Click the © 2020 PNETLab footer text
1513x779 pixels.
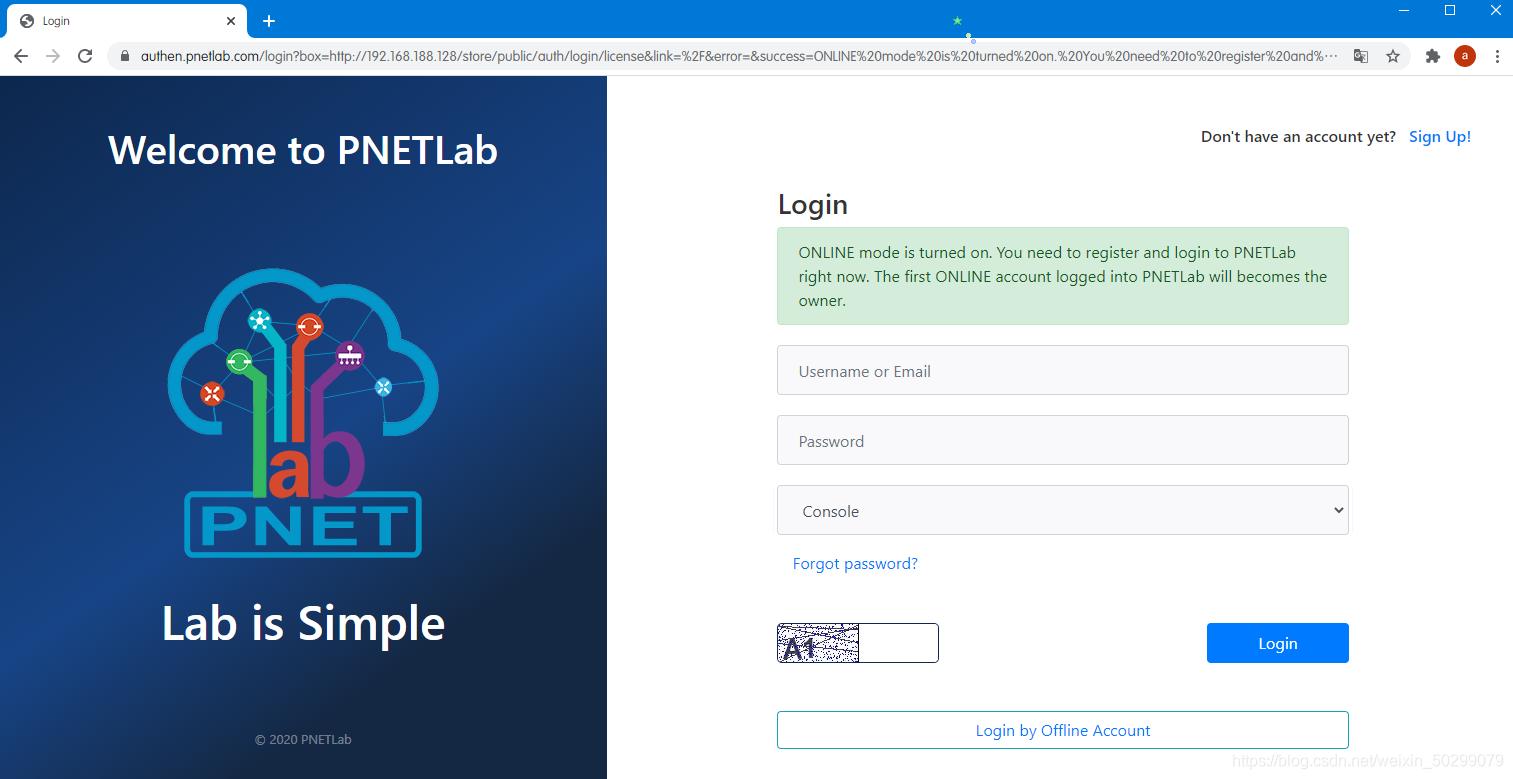pyautogui.click(x=303, y=740)
